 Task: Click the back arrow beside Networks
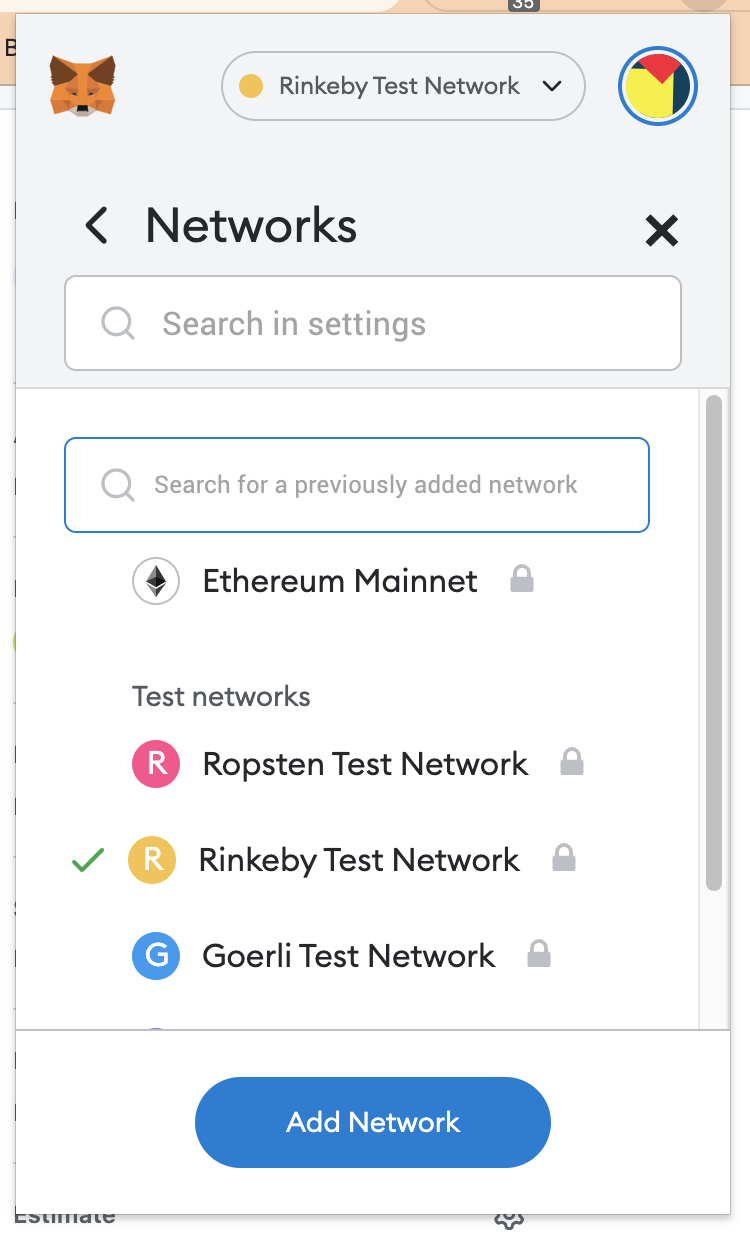pos(96,226)
